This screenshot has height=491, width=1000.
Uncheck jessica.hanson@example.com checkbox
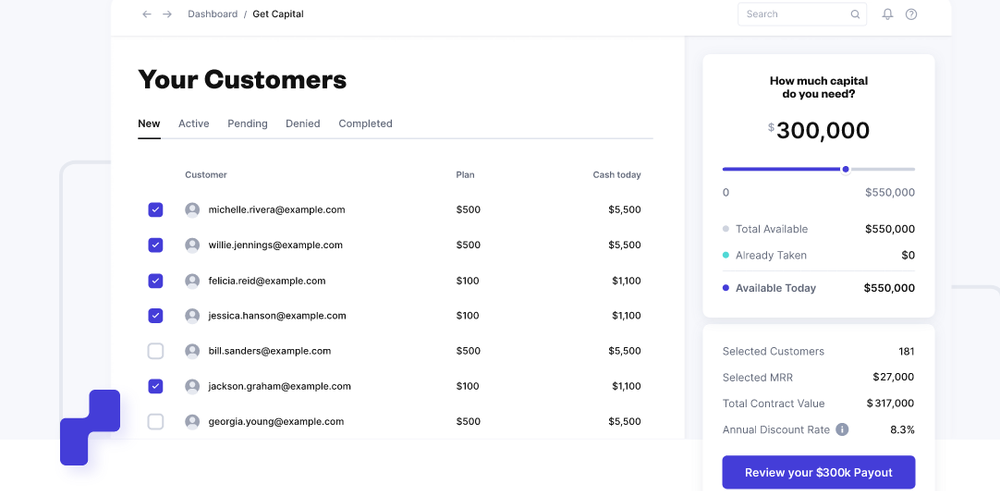(156, 316)
